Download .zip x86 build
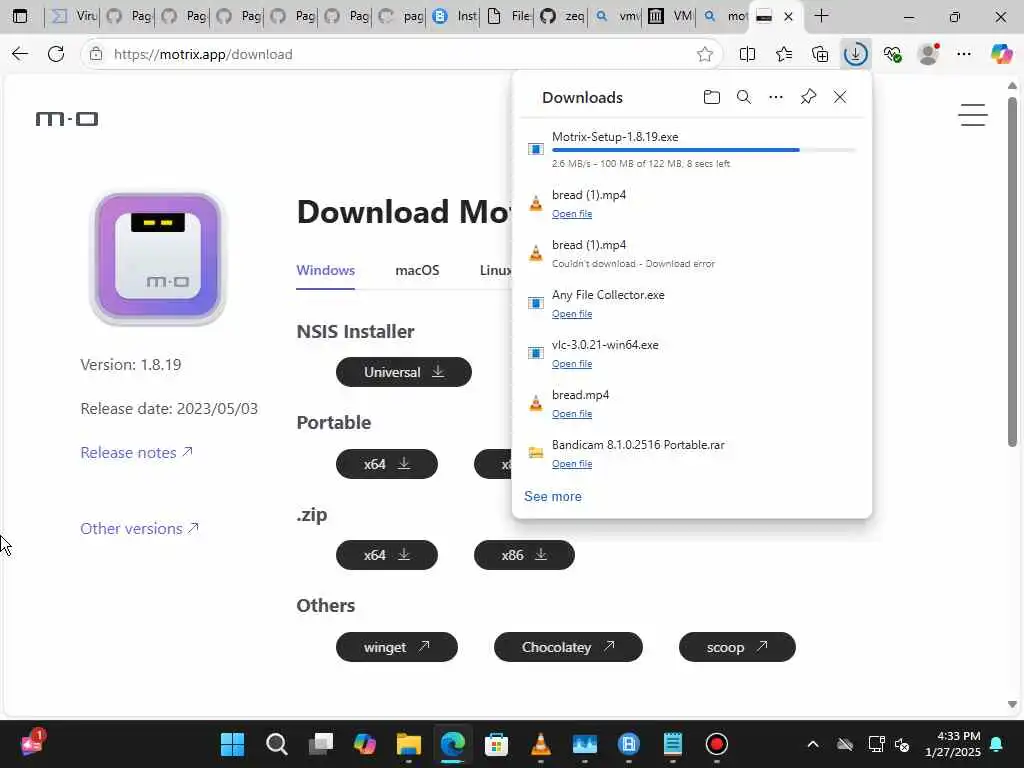Image resolution: width=1024 pixels, height=768 pixels. point(524,555)
